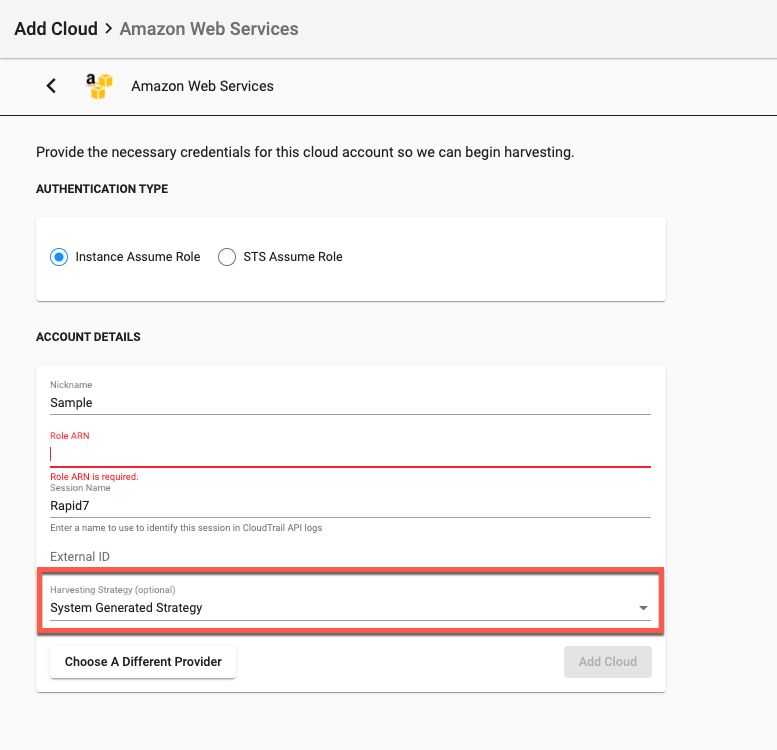The image size is (777, 750).
Task: Click the 'Provide the necessary credentials' instruction text
Action: 305,152
